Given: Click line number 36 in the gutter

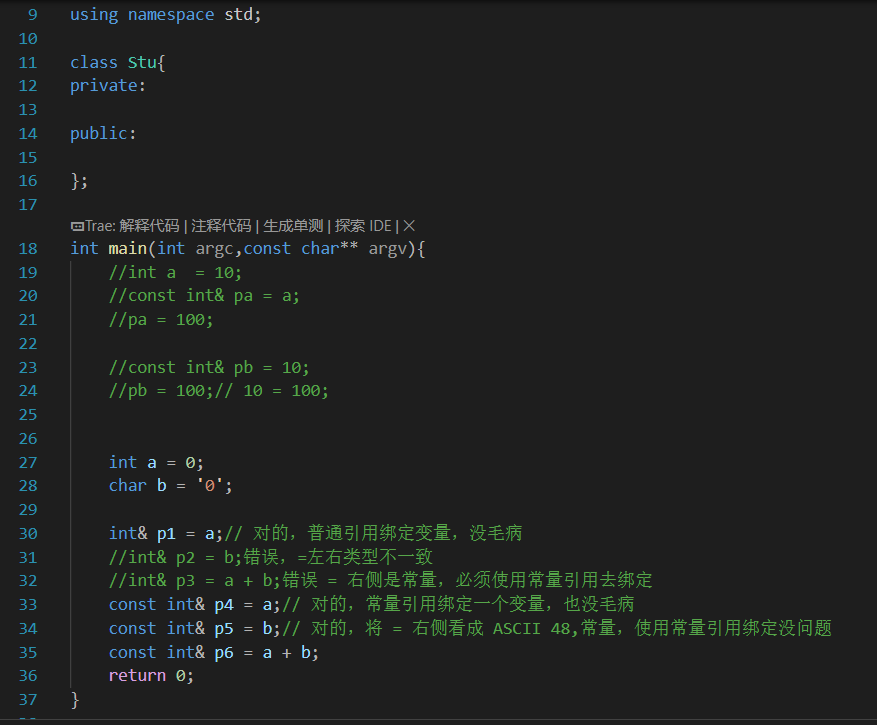Looking at the screenshot, I should [x=28, y=676].
